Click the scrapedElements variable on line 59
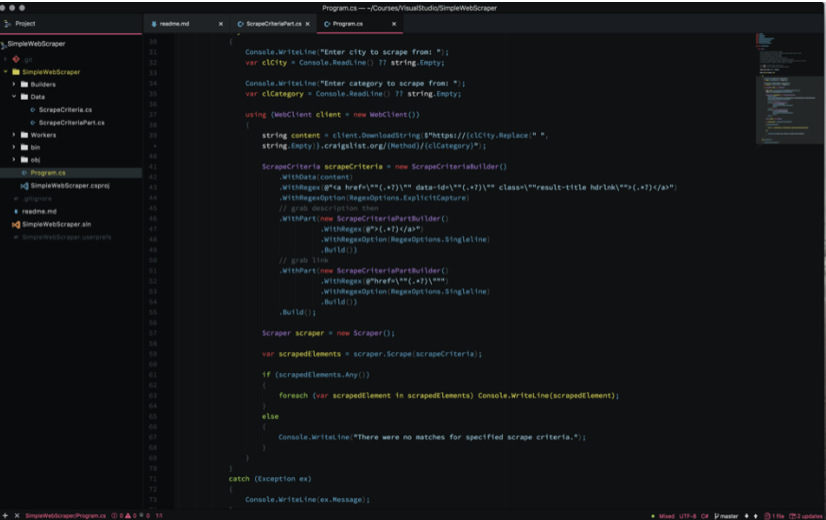The height and width of the screenshot is (520, 826). [x=310, y=354]
